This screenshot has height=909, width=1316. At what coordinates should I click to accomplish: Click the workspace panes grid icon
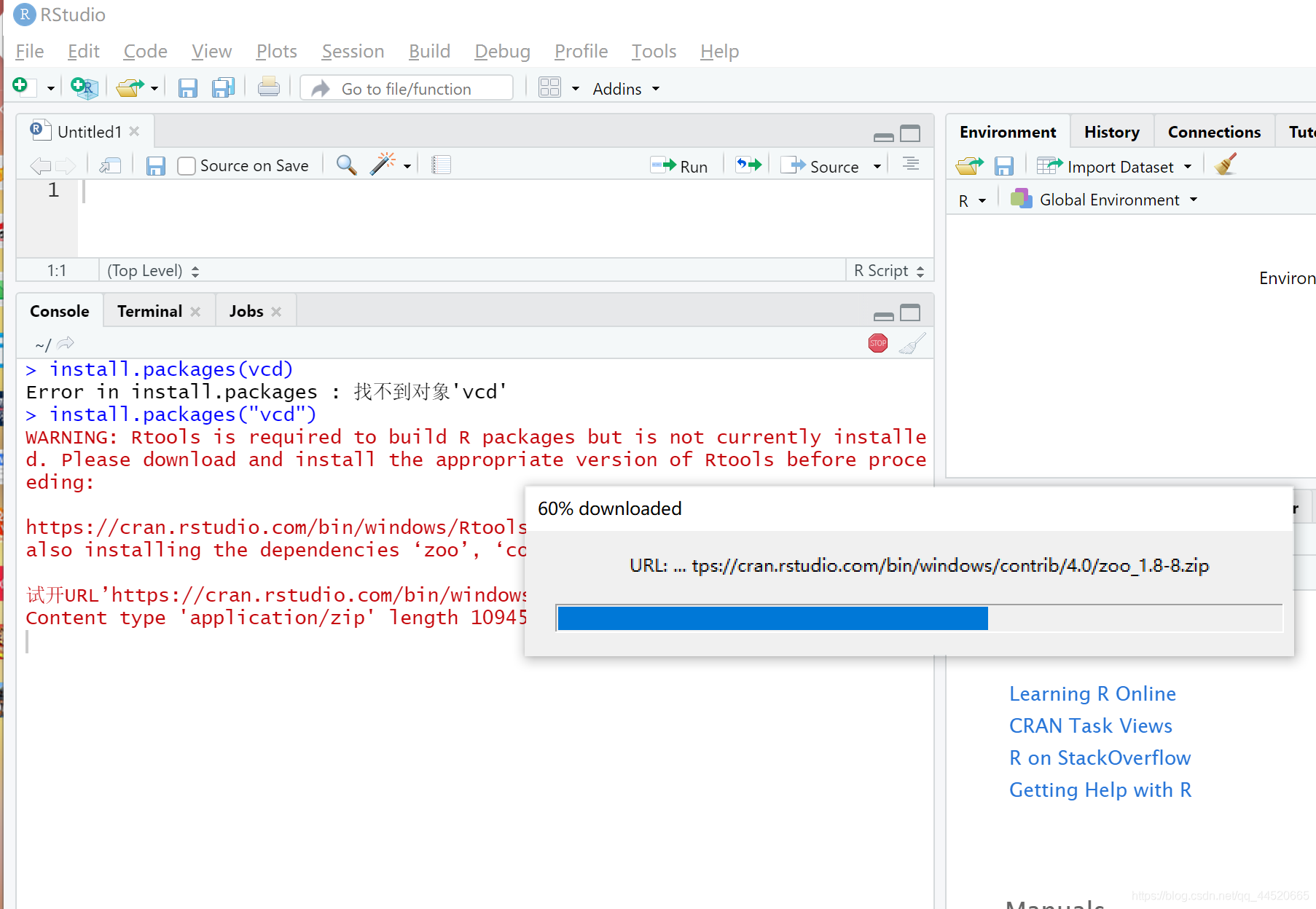[x=549, y=88]
